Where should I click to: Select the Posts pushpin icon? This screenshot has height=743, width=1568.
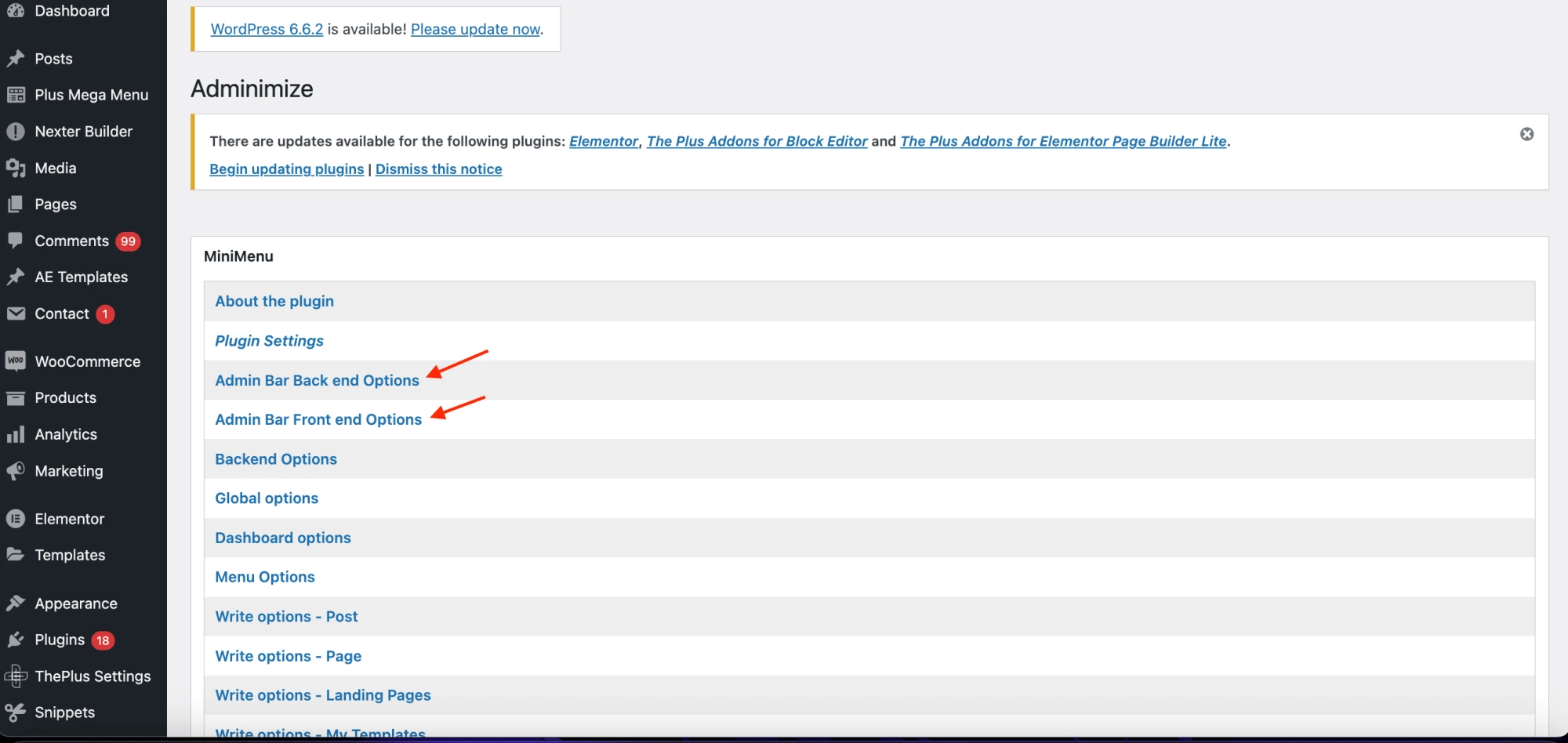(x=16, y=58)
